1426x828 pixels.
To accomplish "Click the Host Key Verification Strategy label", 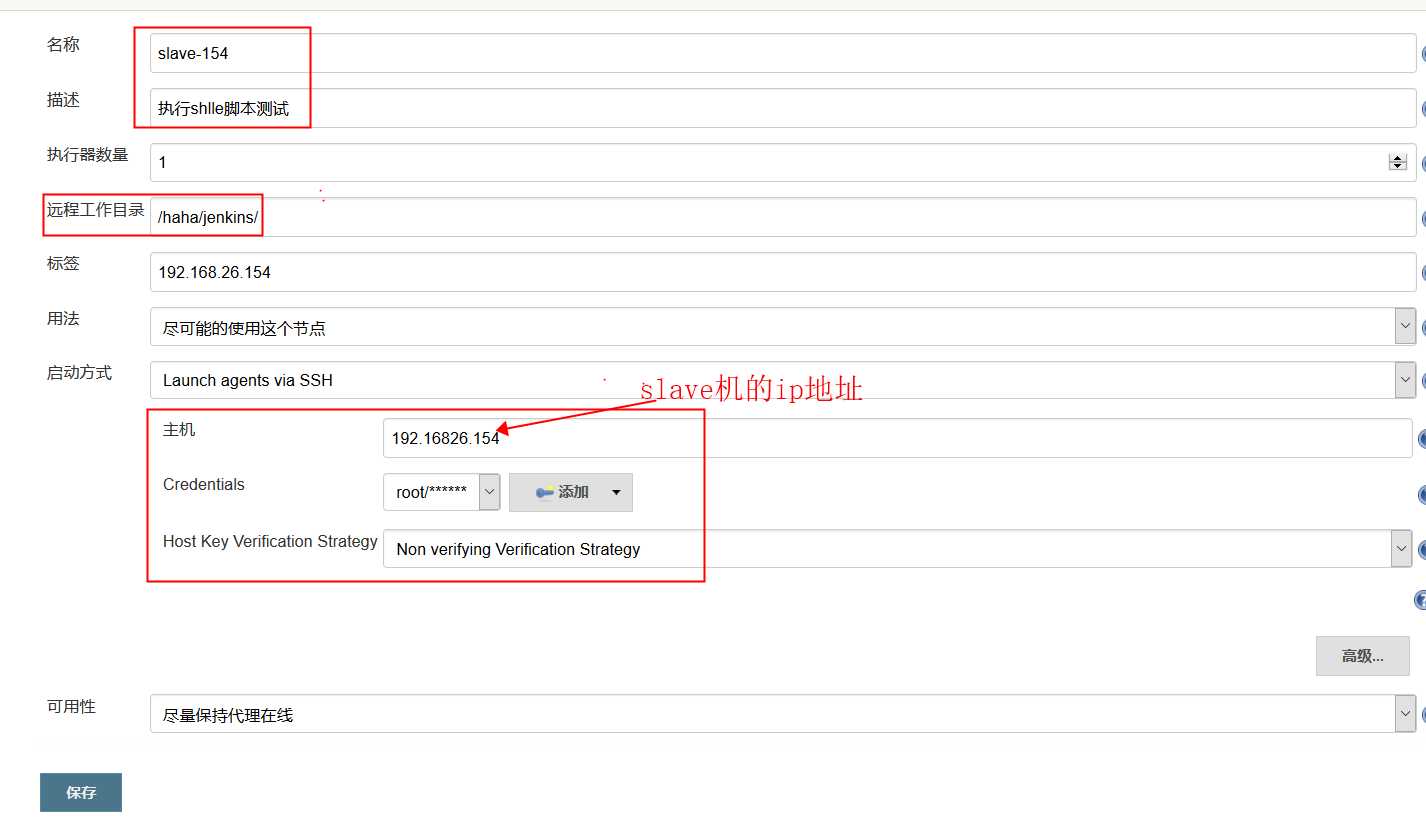I will click(x=270, y=541).
